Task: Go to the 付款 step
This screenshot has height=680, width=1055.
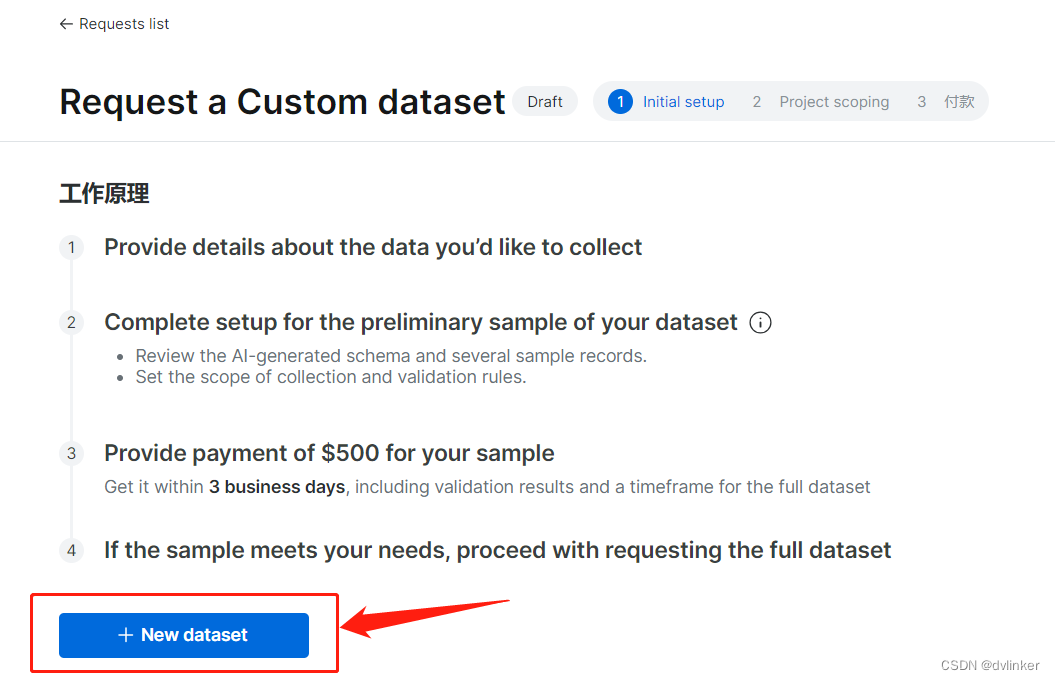Action: pyautogui.click(x=959, y=102)
